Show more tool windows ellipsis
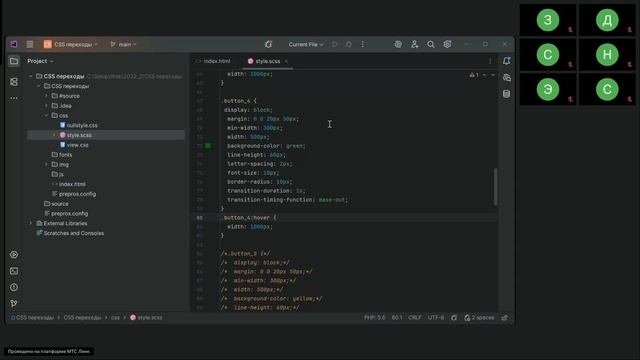This screenshot has width=640, height=360. coord(14,98)
